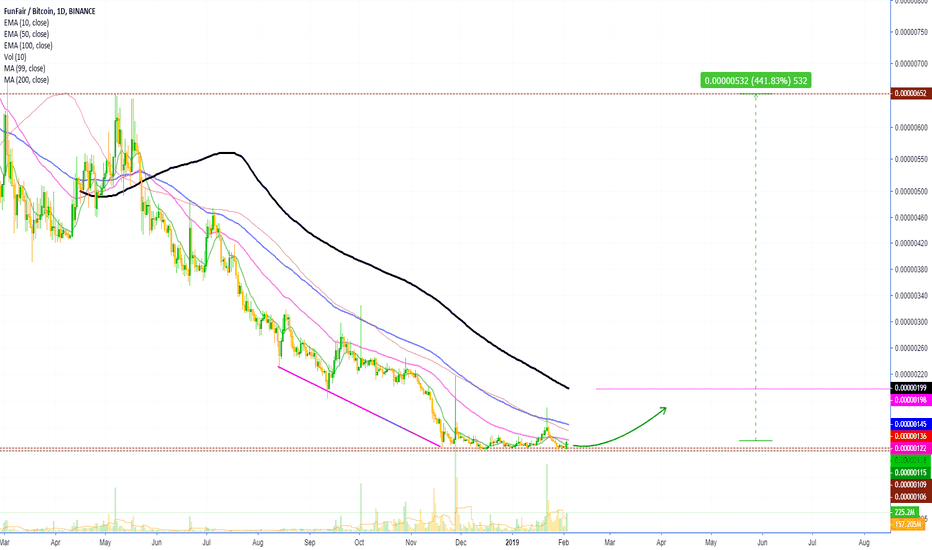This screenshot has width=932, height=550.
Task: Click the magenta descending support trendline
Action: coord(360,406)
